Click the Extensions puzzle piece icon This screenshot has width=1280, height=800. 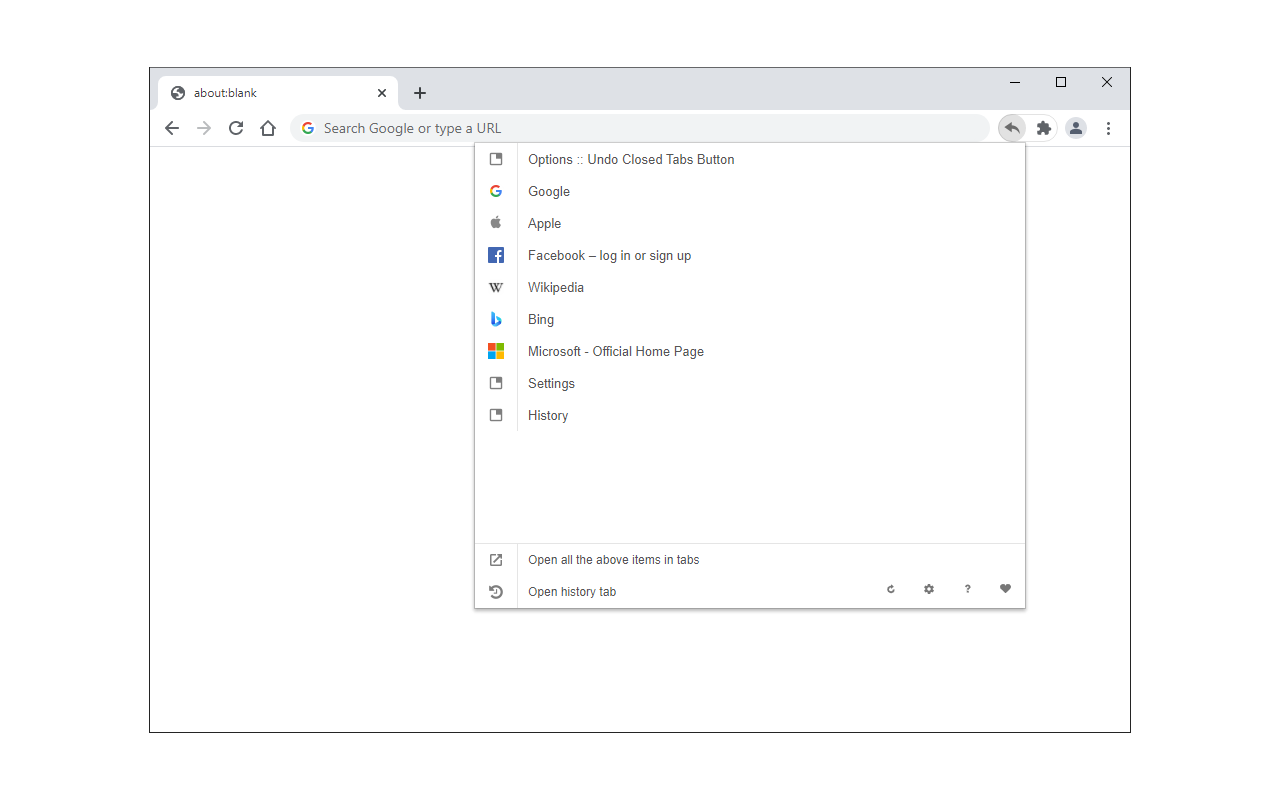[x=1043, y=128]
